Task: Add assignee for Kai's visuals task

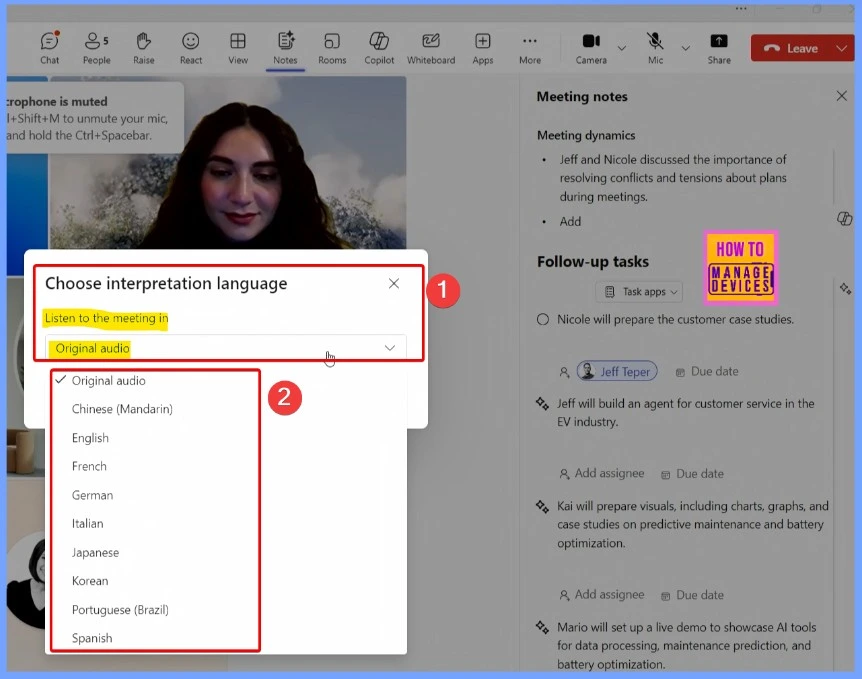Action: [x=601, y=594]
